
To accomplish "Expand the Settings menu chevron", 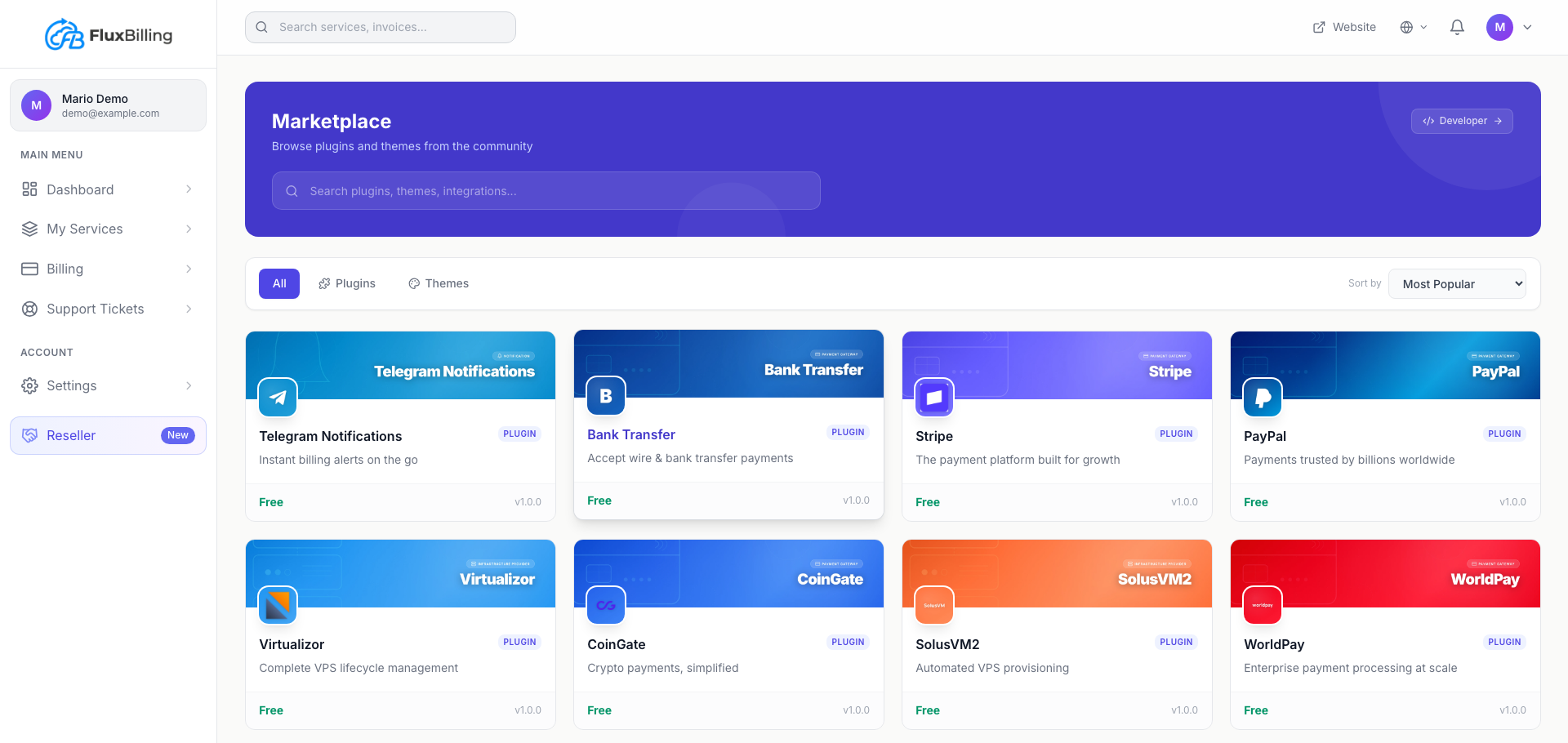I will point(189,385).
